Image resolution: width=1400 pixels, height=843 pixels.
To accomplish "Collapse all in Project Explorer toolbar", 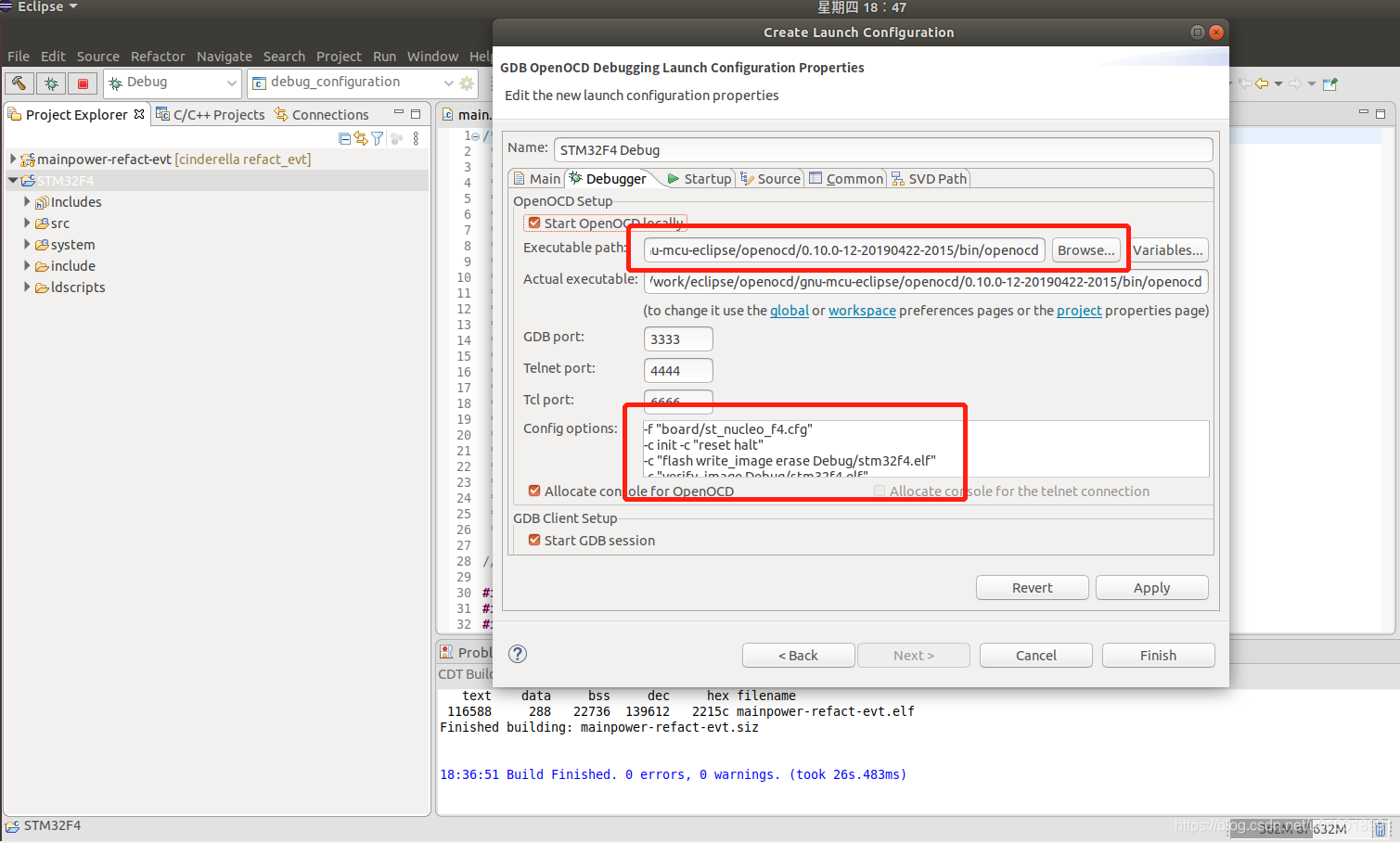I will point(345,138).
